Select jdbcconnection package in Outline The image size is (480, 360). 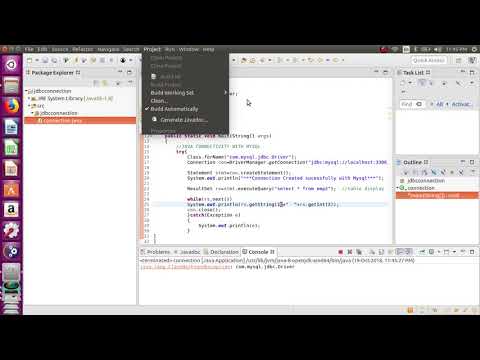tap(426, 180)
